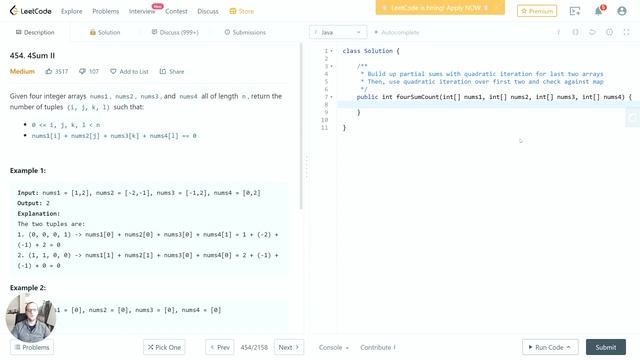Image resolution: width=640 pixels, height=360 pixels.
Task: Click the problem title 454. 4Sum II
Action: 32,56
